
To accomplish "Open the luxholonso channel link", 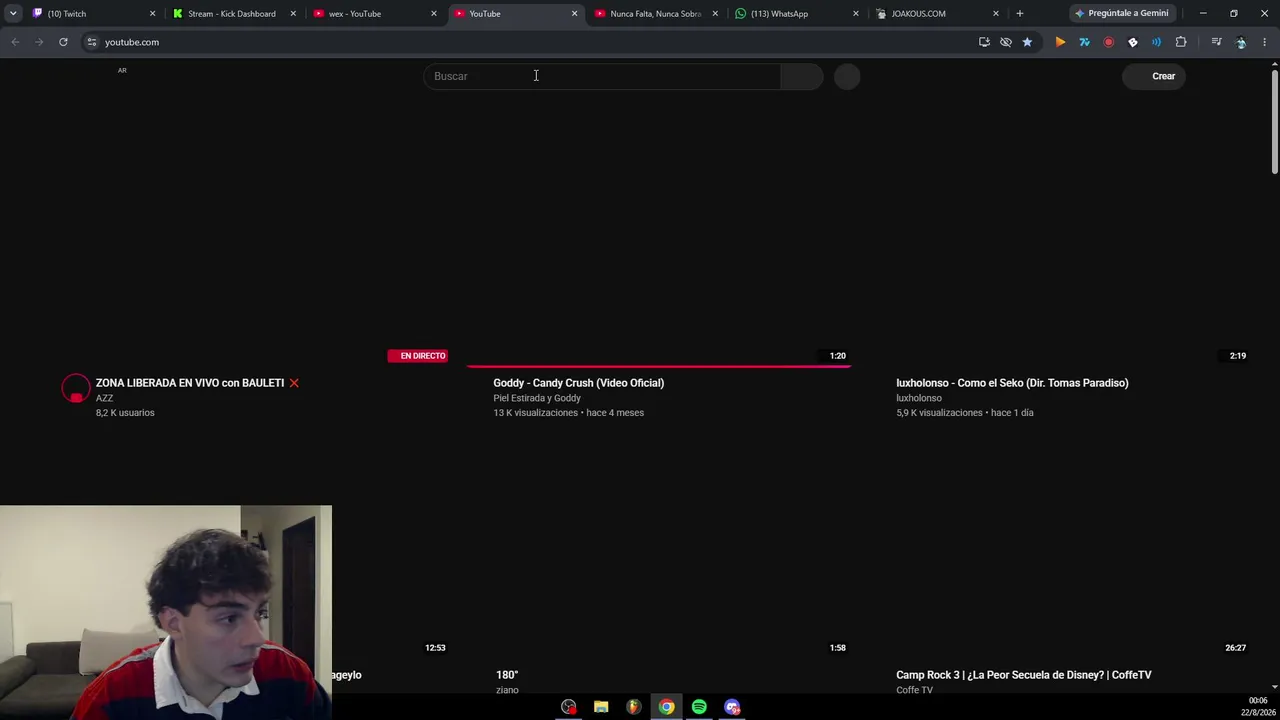I will pos(919,398).
